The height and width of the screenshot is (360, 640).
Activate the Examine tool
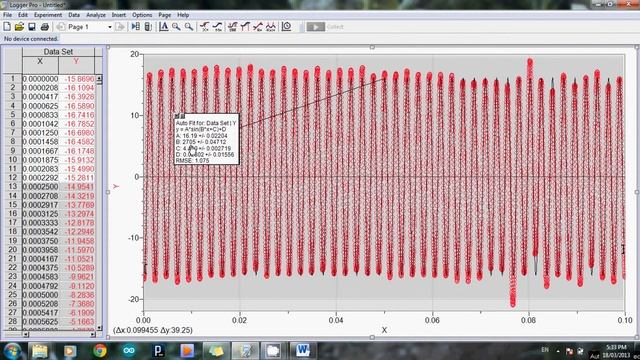(x=205, y=27)
